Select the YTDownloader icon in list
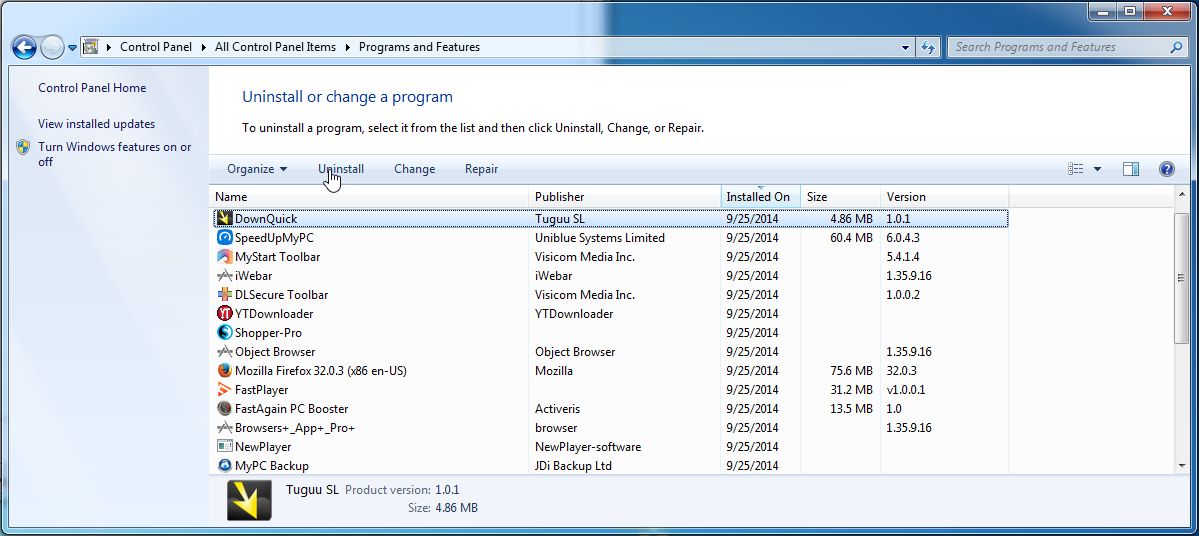 point(225,314)
